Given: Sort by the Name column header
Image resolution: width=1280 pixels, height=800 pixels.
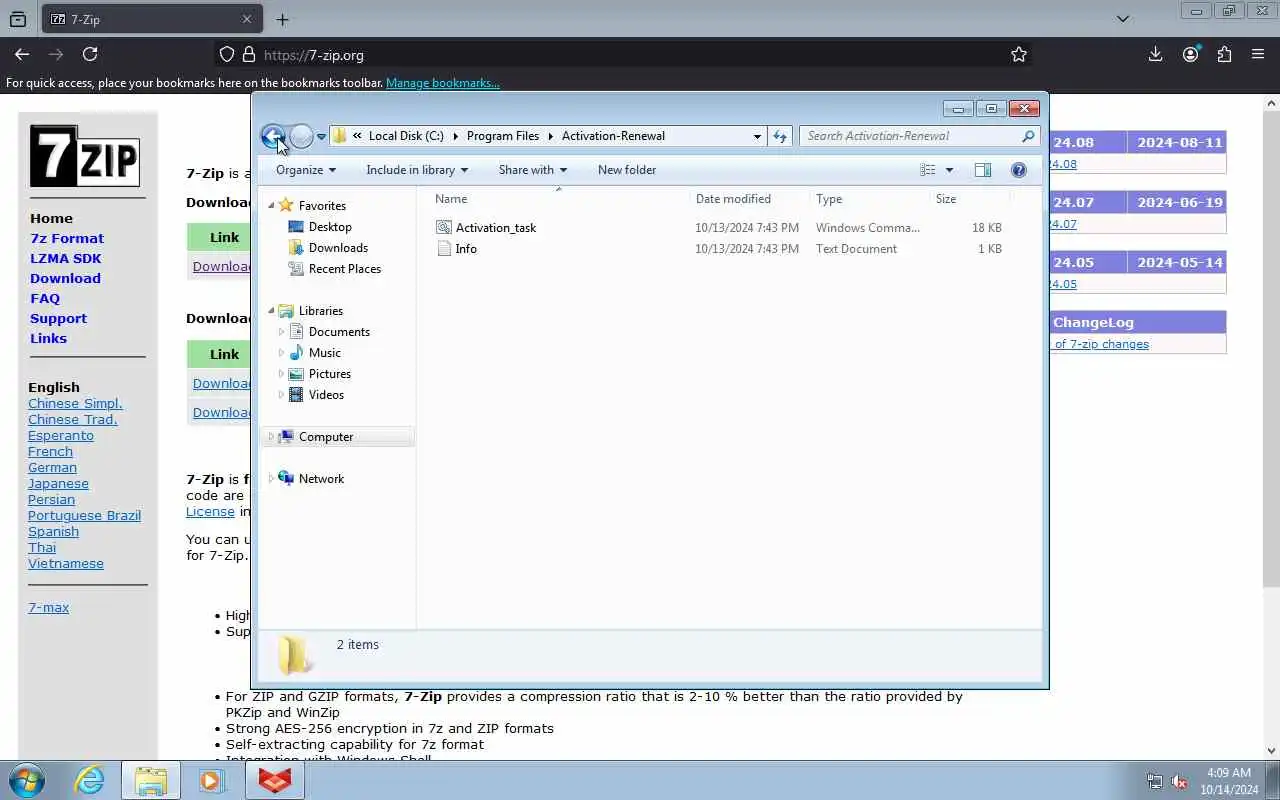Looking at the screenshot, I should click(451, 199).
